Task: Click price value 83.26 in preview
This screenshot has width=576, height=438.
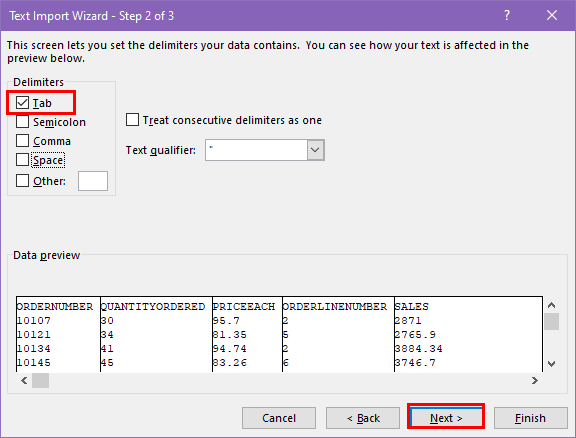Action: [x=230, y=362]
